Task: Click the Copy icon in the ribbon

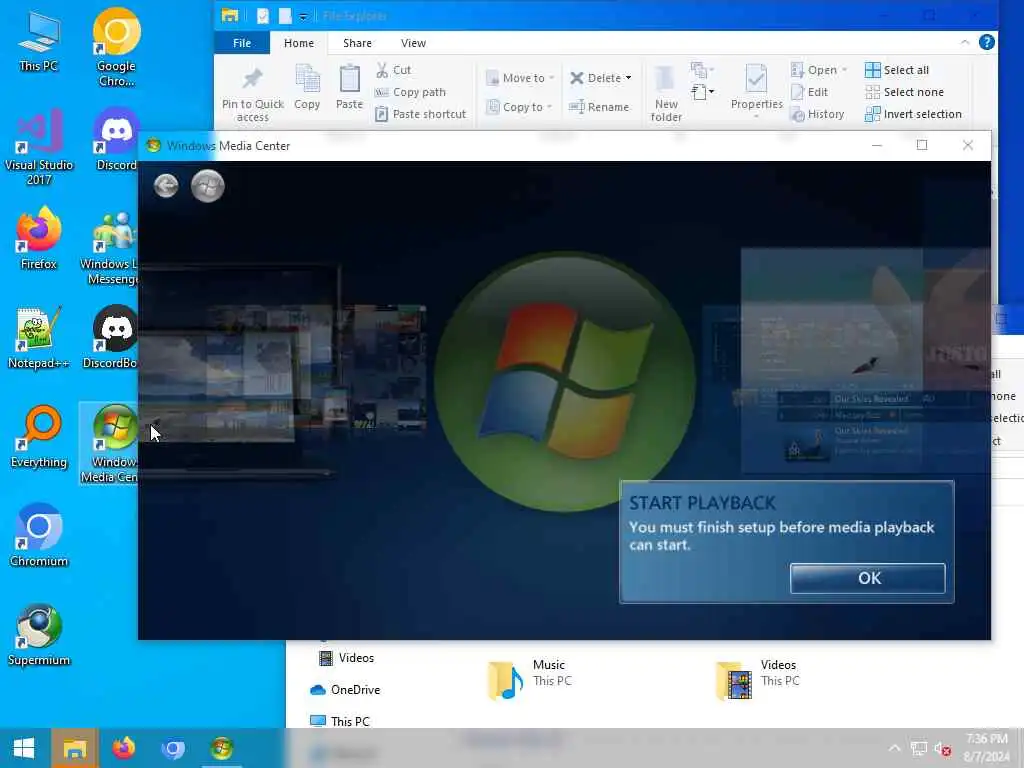Action: pyautogui.click(x=307, y=80)
